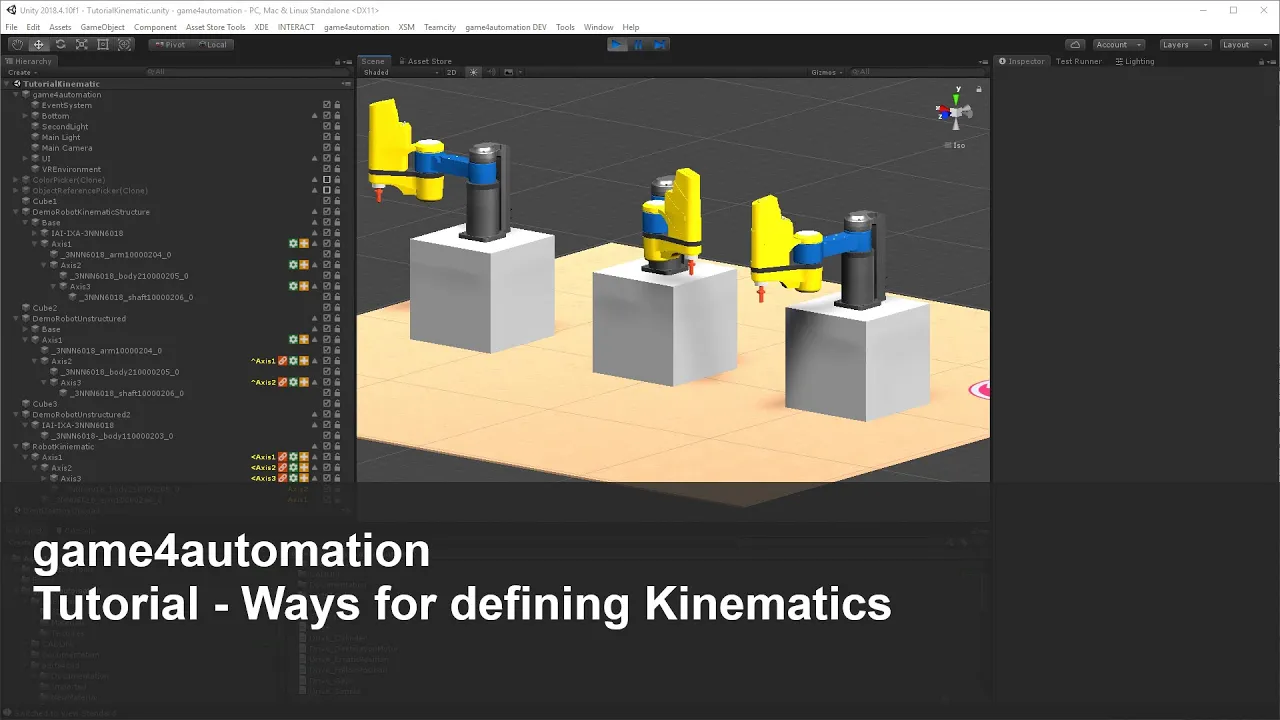Expand the Bottom tree node
The height and width of the screenshot is (720, 1280).
(x=26, y=116)
